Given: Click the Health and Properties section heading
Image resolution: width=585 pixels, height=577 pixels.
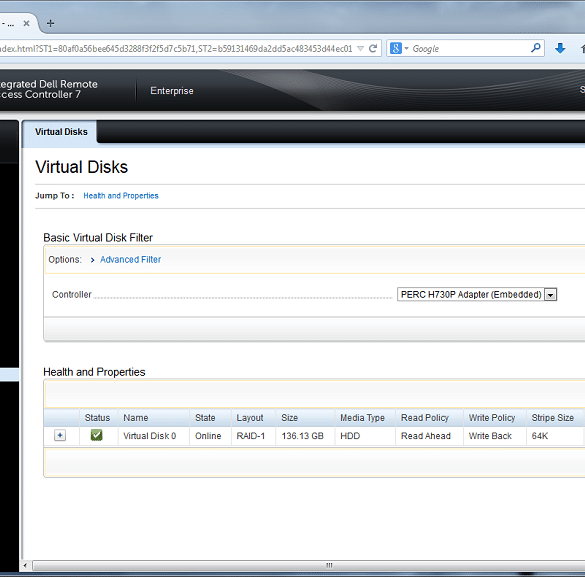Looking at the screenshot, I should [x=94, y=372].
